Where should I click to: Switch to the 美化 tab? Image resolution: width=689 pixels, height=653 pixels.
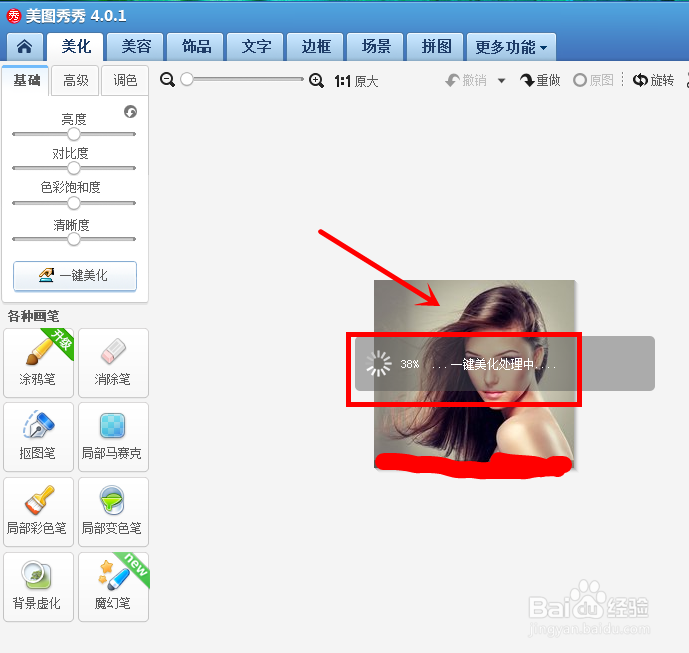click(x=76, y=47)
